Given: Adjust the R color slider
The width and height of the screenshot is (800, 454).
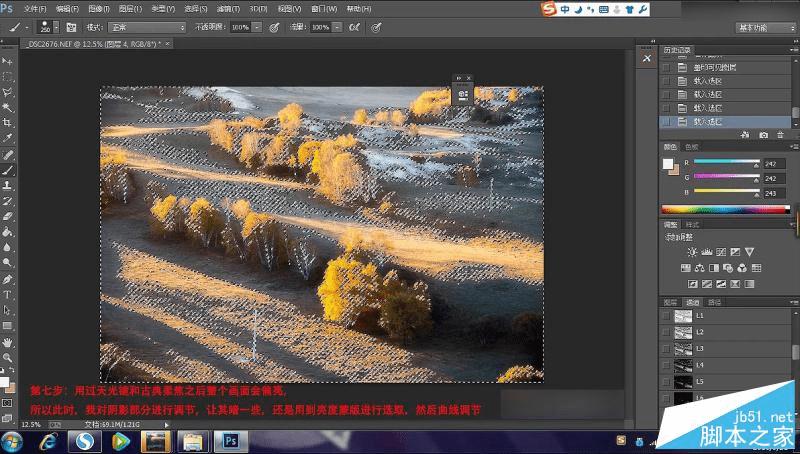Looking at the screenshot, I should pos(727,163).
